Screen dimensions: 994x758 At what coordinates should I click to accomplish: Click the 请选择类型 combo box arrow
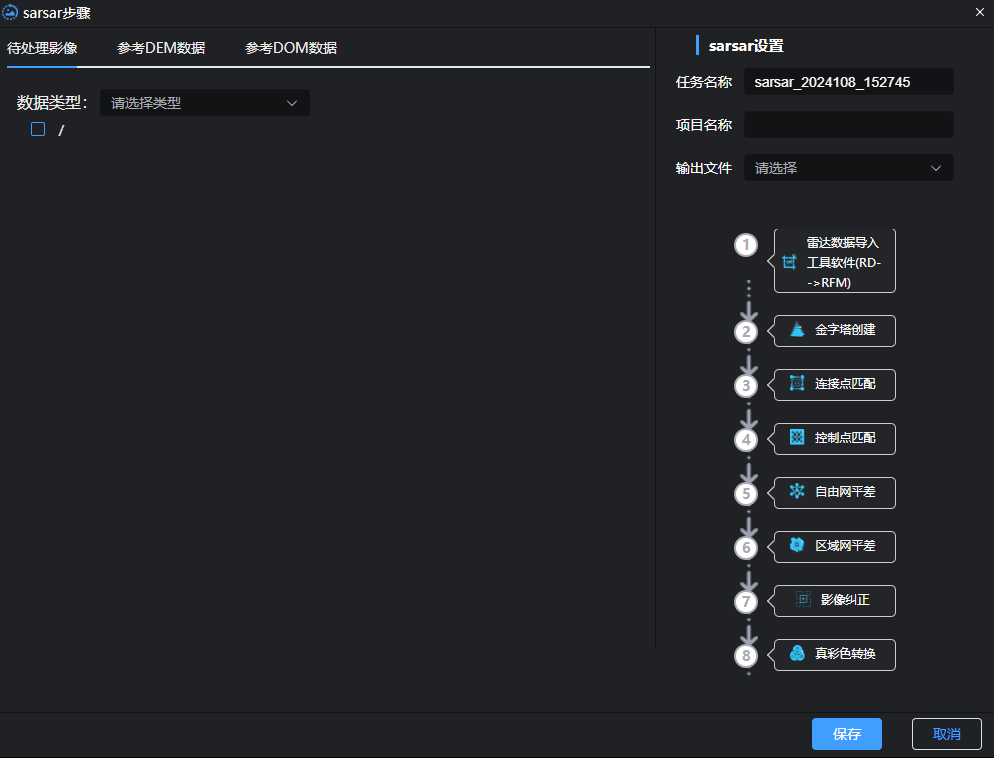pos(291,102)
